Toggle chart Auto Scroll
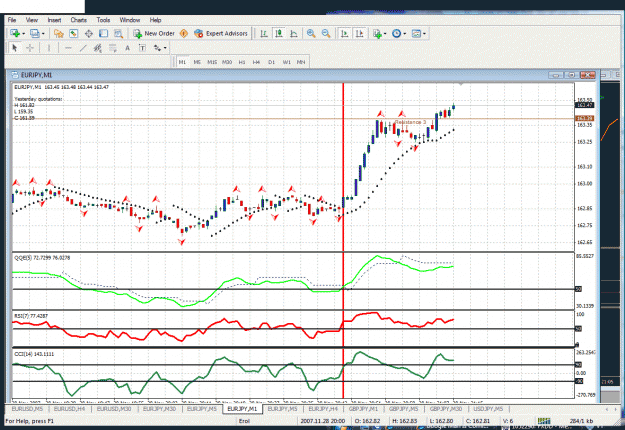Viewport: 625px width, 430px height. (x=344, y=33)
